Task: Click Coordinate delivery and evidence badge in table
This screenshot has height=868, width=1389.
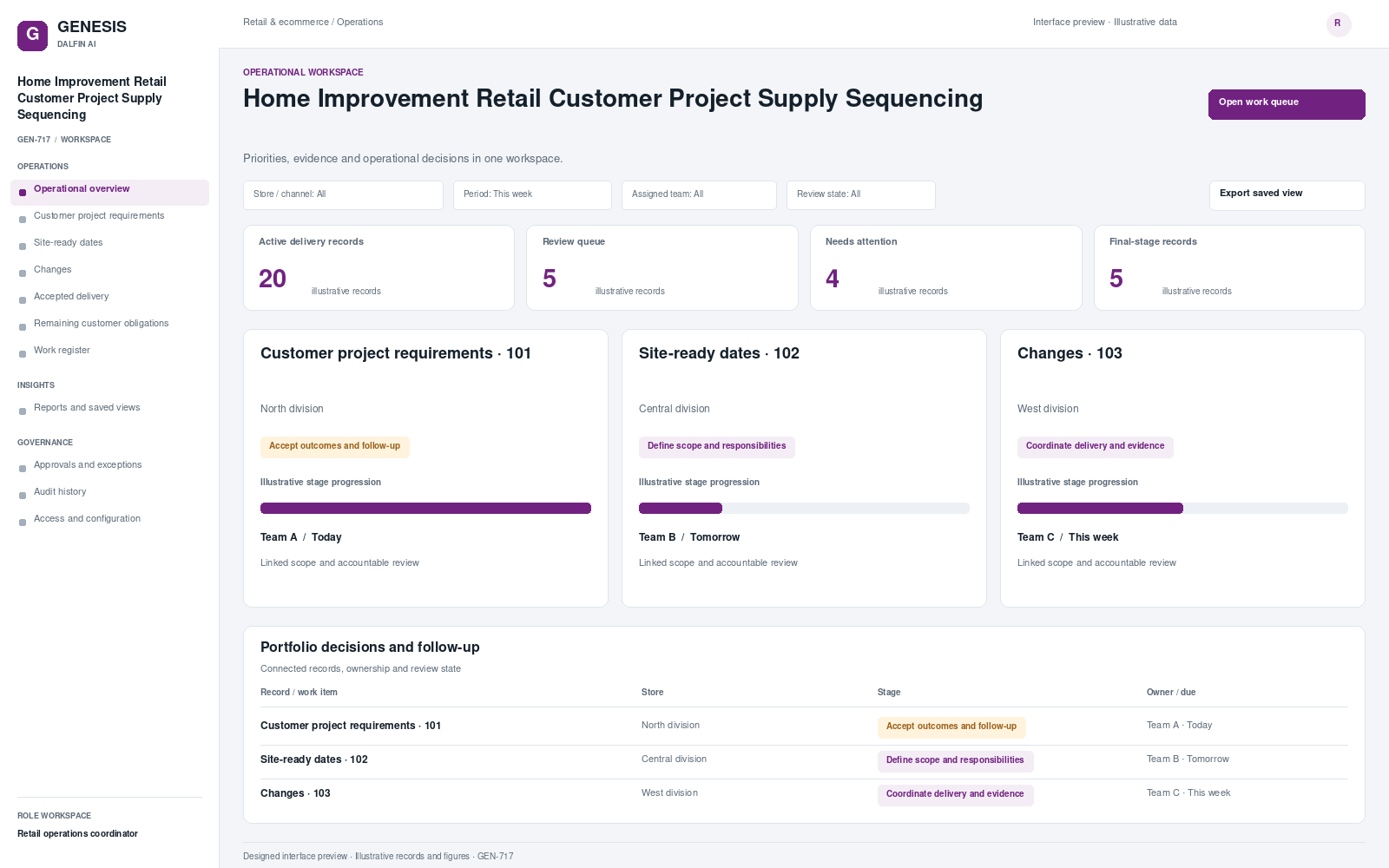Action: click(956, 795)
